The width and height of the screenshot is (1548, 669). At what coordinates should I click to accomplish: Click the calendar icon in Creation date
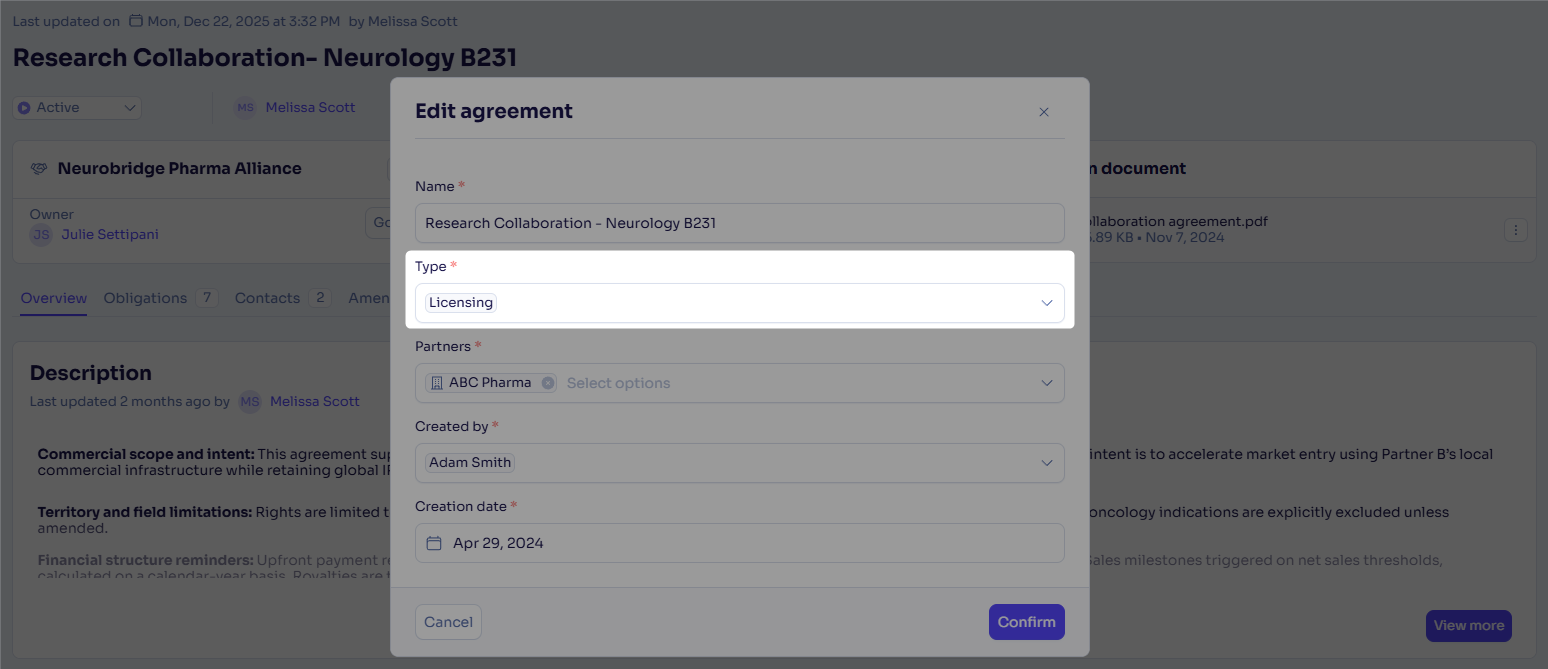434,543
